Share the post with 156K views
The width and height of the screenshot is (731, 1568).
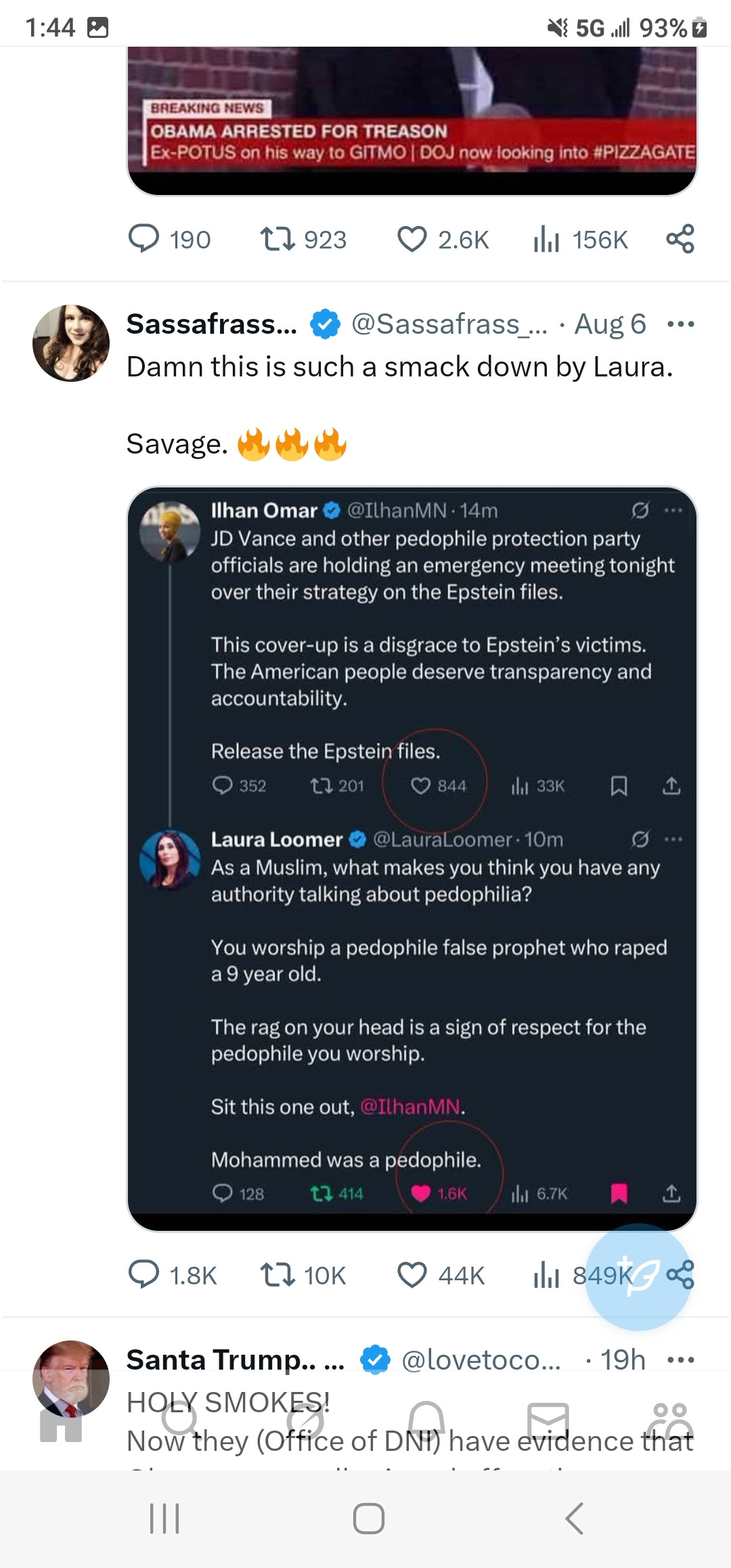click(x=680, y=239)
